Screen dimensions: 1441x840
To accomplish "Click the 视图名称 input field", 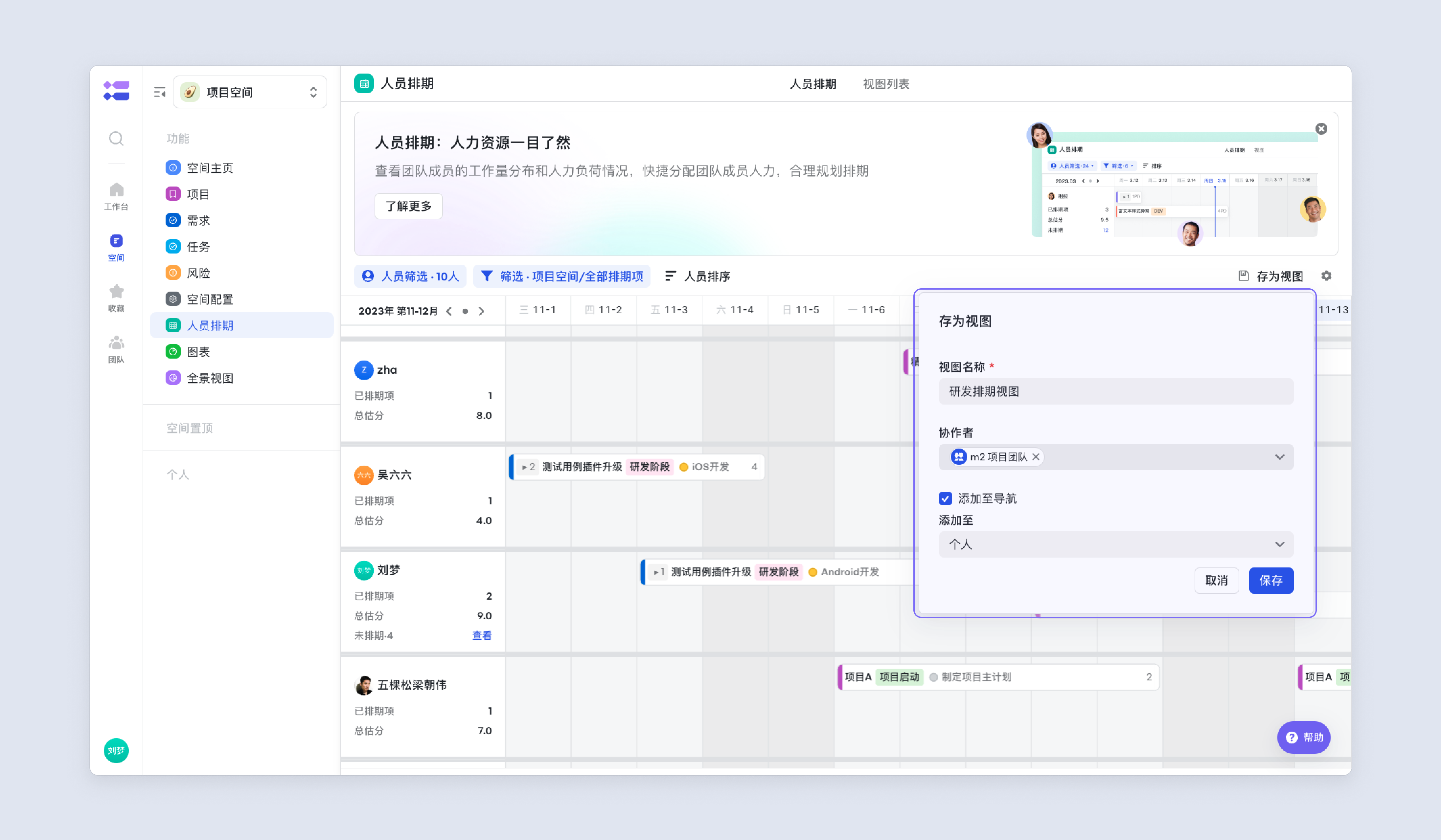I will click(1116, 391).
